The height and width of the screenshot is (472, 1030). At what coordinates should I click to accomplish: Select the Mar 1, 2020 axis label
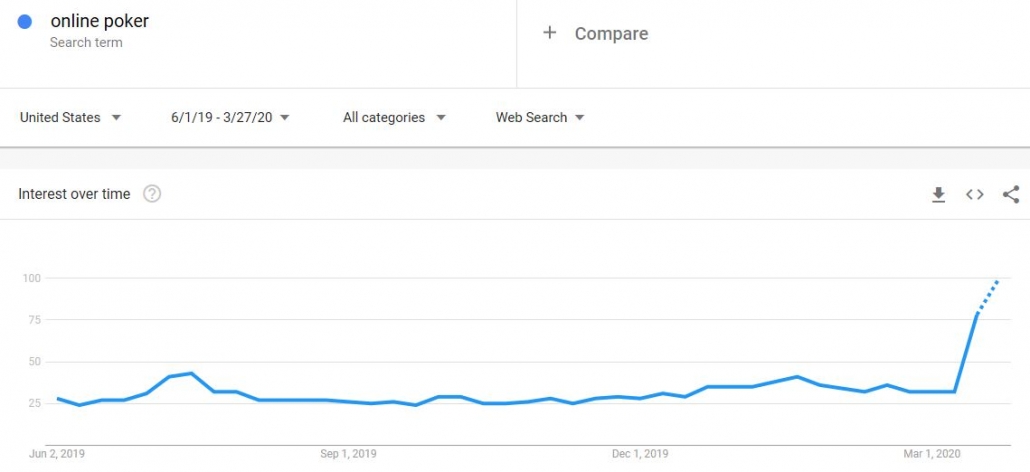pyautogui.click(x=932, y=454)
